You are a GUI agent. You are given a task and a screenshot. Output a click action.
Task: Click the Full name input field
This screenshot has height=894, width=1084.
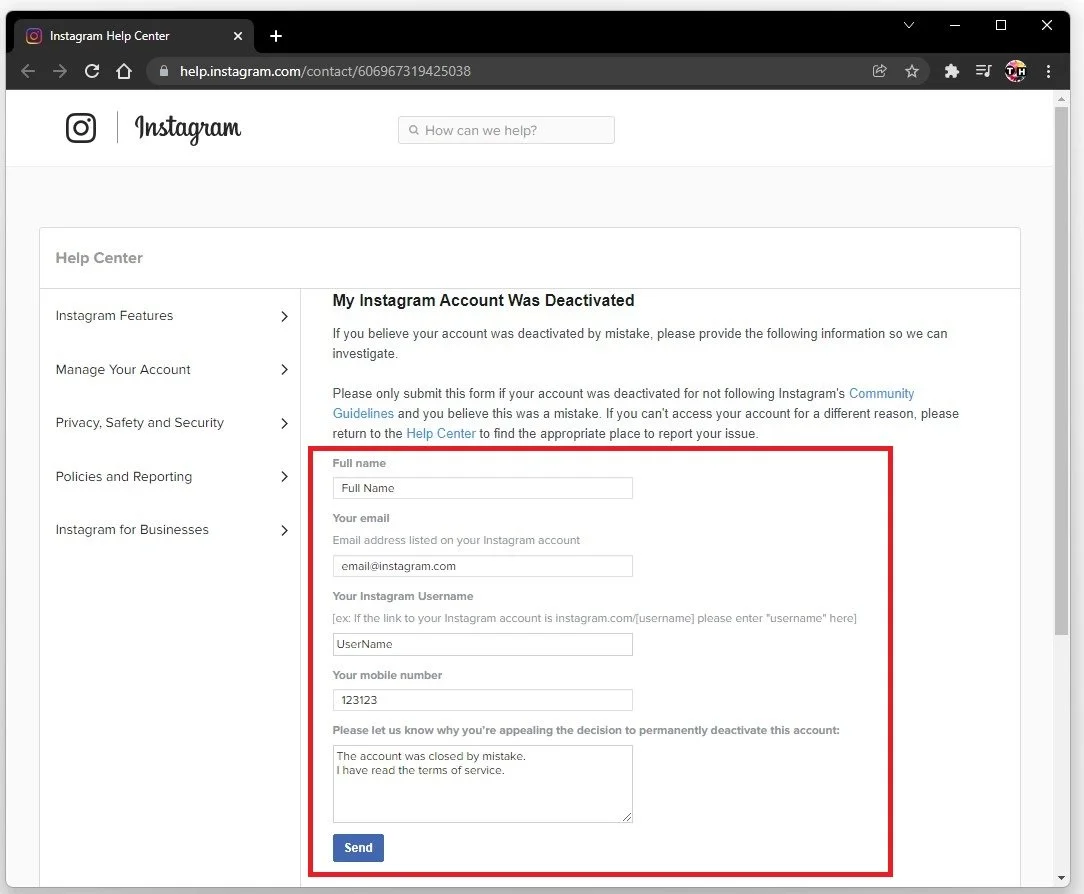pyautogui.click(x=483, y=488)
